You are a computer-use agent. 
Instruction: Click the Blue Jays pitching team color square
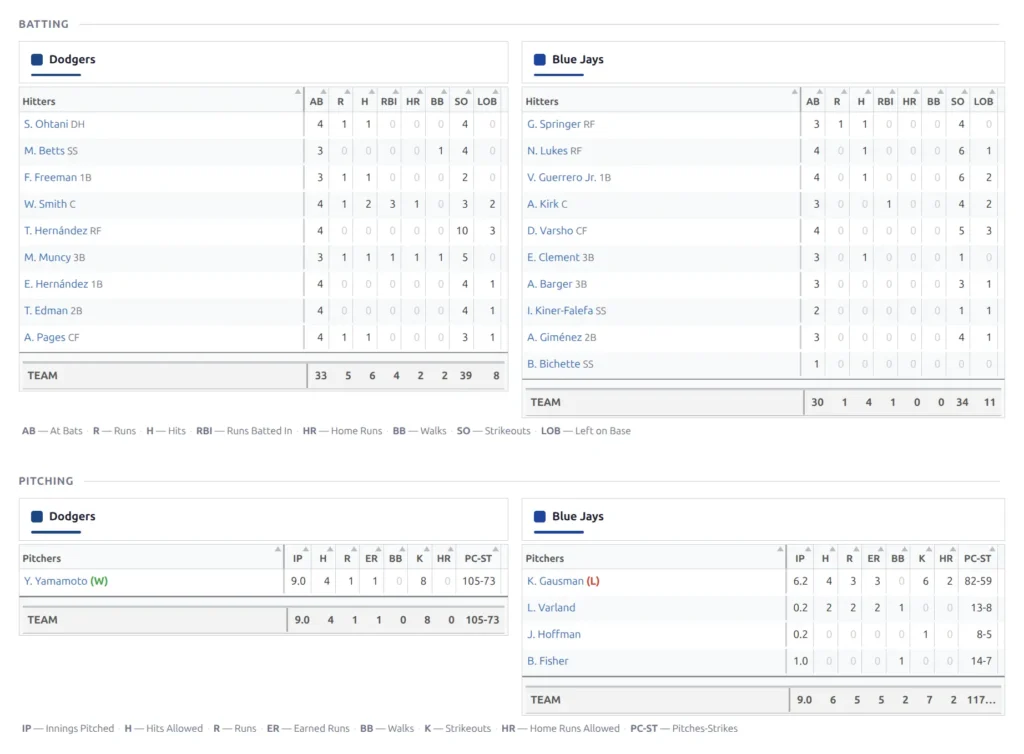(539, 516)
